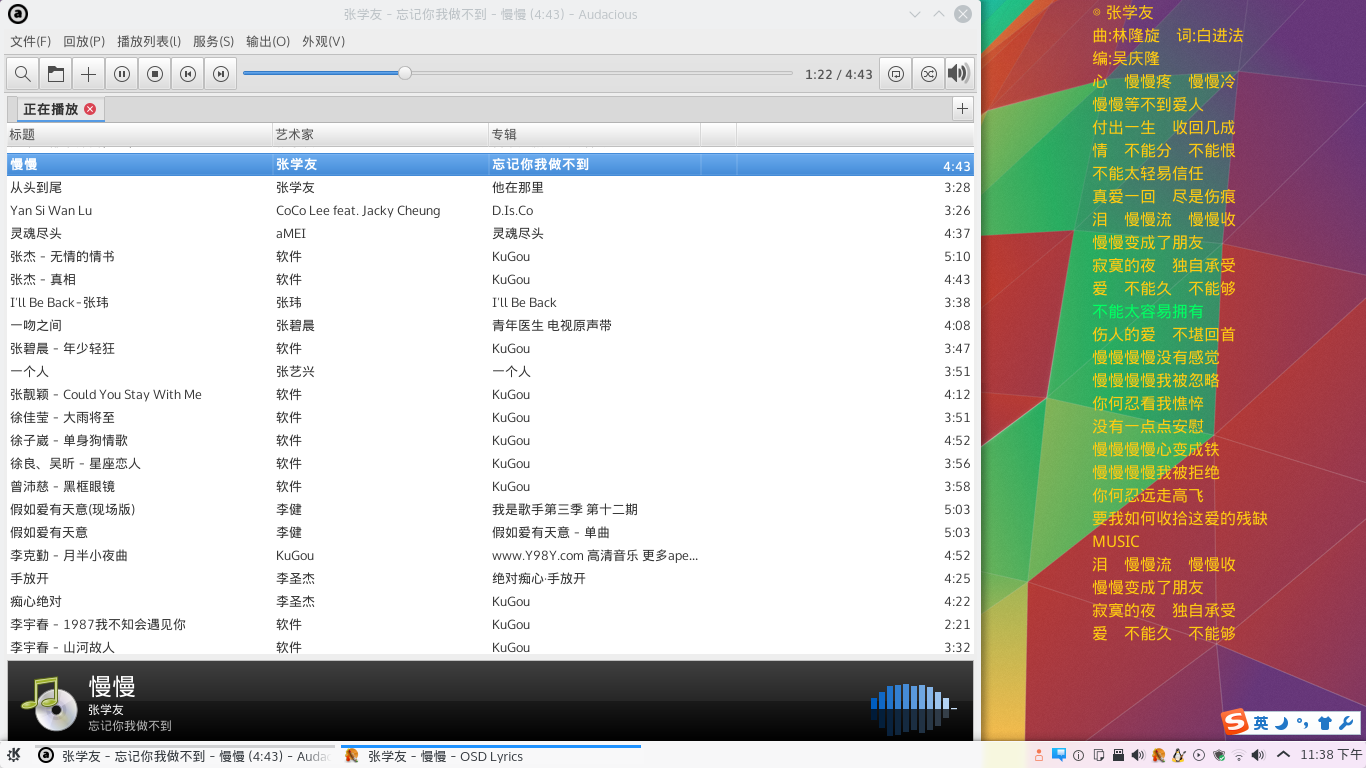Skip to the previous track
The image size is (1366, 768).
point(188,74)
